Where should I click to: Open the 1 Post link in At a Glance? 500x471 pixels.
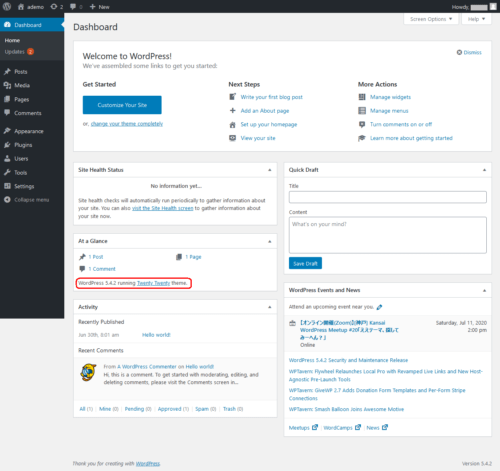pyautogui.click(x=96, y=257)
